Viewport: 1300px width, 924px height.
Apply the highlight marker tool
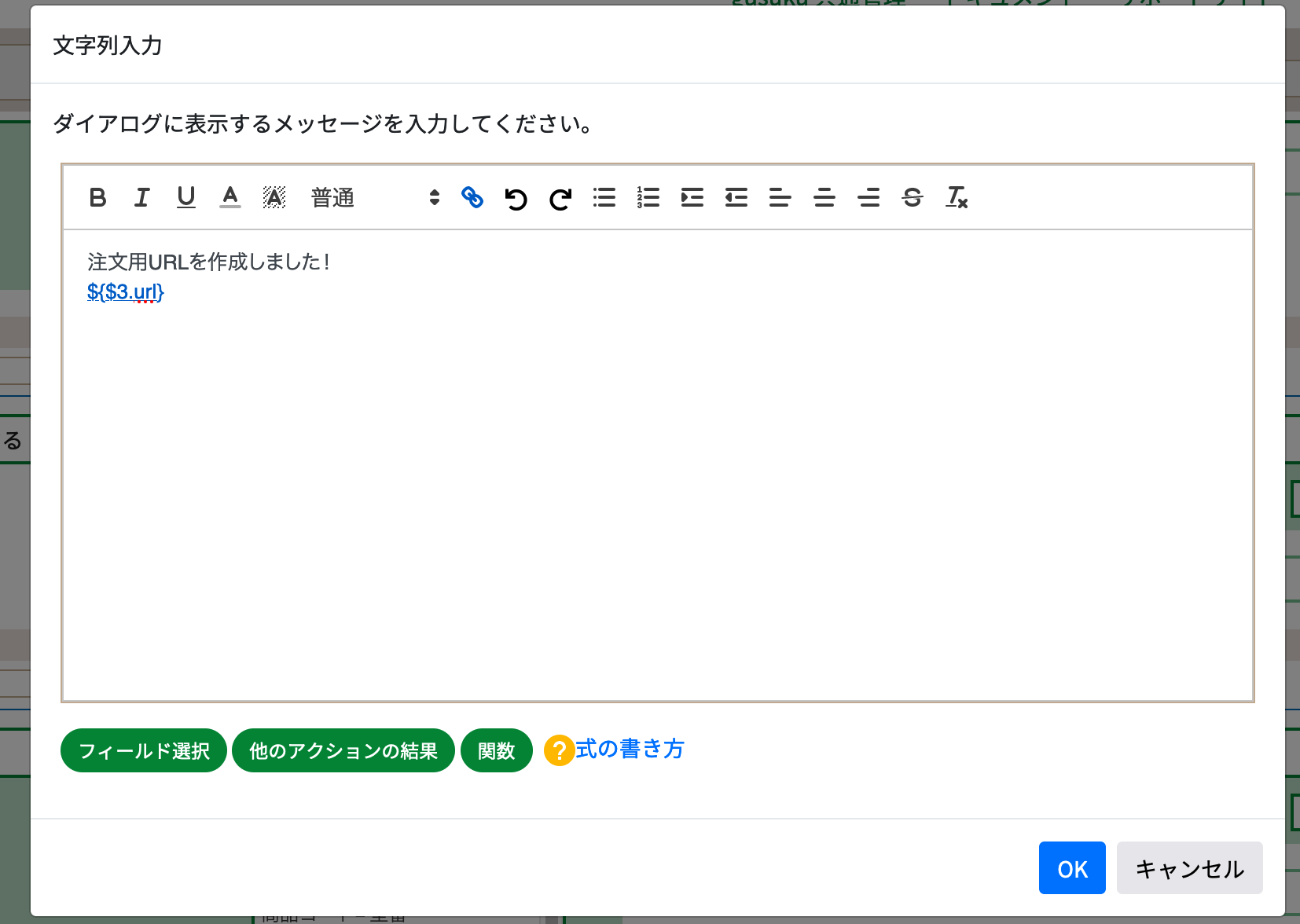tap(274, 198)
